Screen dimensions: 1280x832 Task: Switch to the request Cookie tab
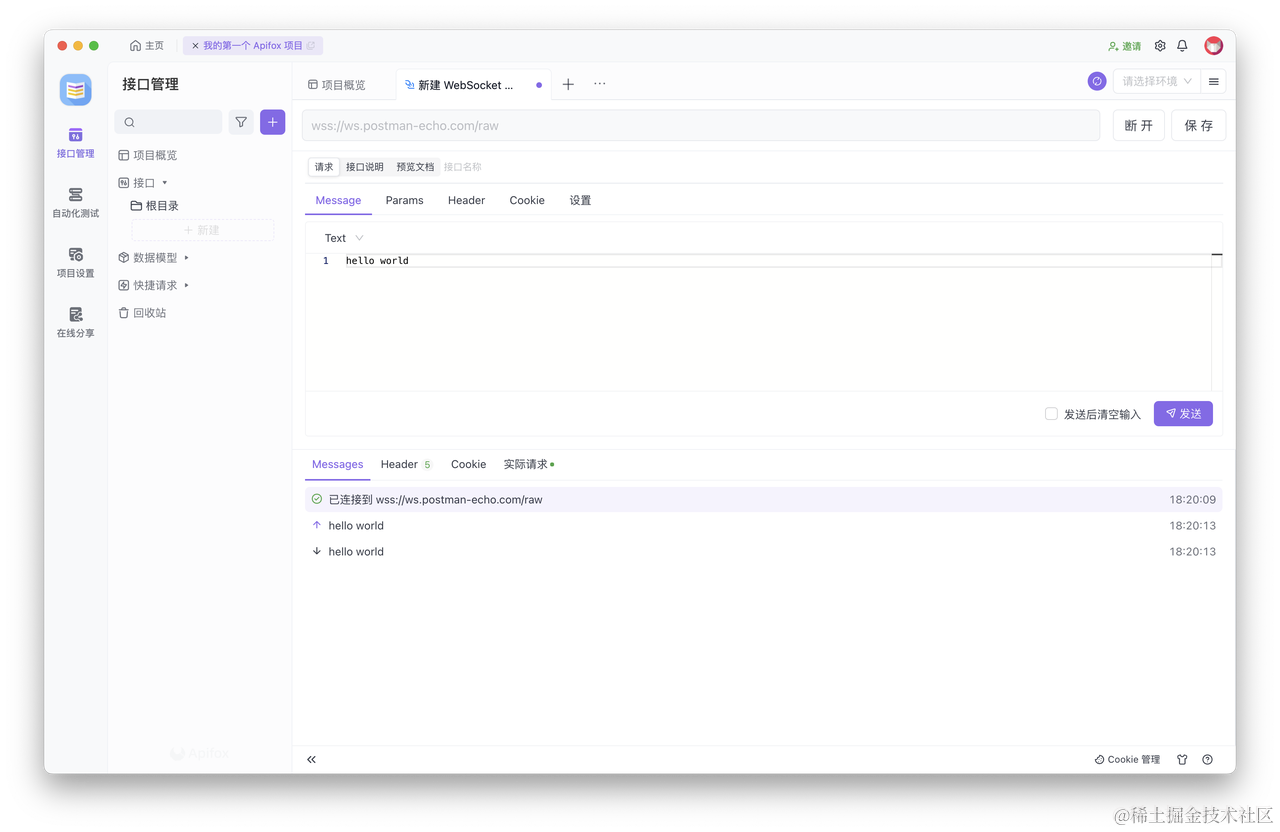click(527, 200)
